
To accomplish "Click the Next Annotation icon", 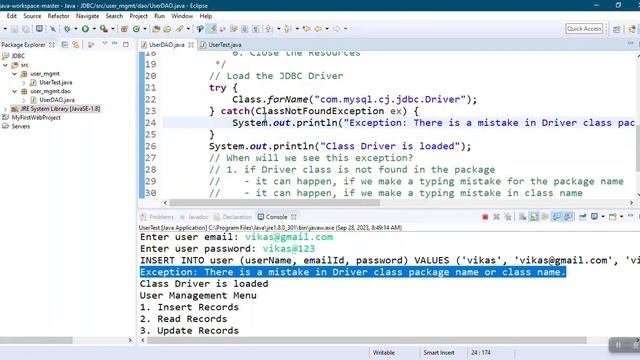I will click(x=269, y=29).
